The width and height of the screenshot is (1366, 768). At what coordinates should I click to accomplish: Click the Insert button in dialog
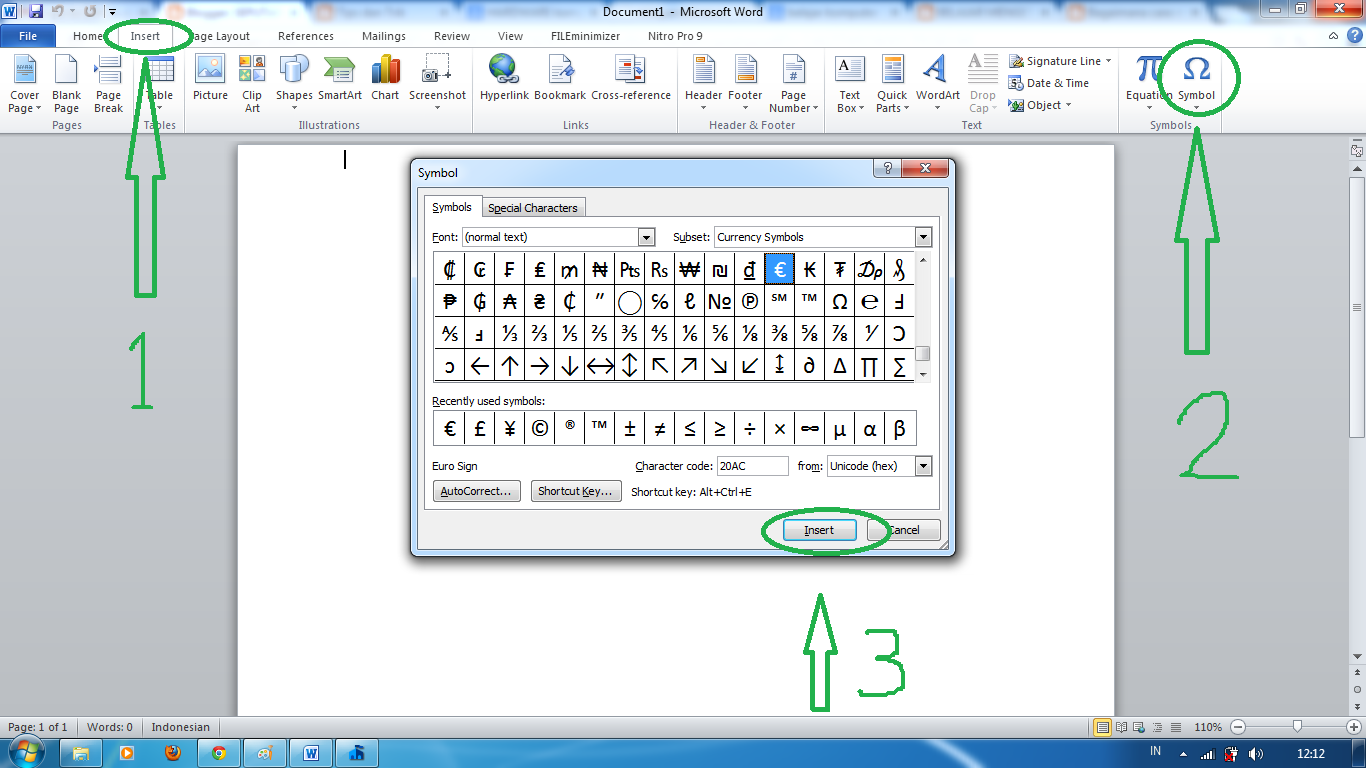(819, 530)
